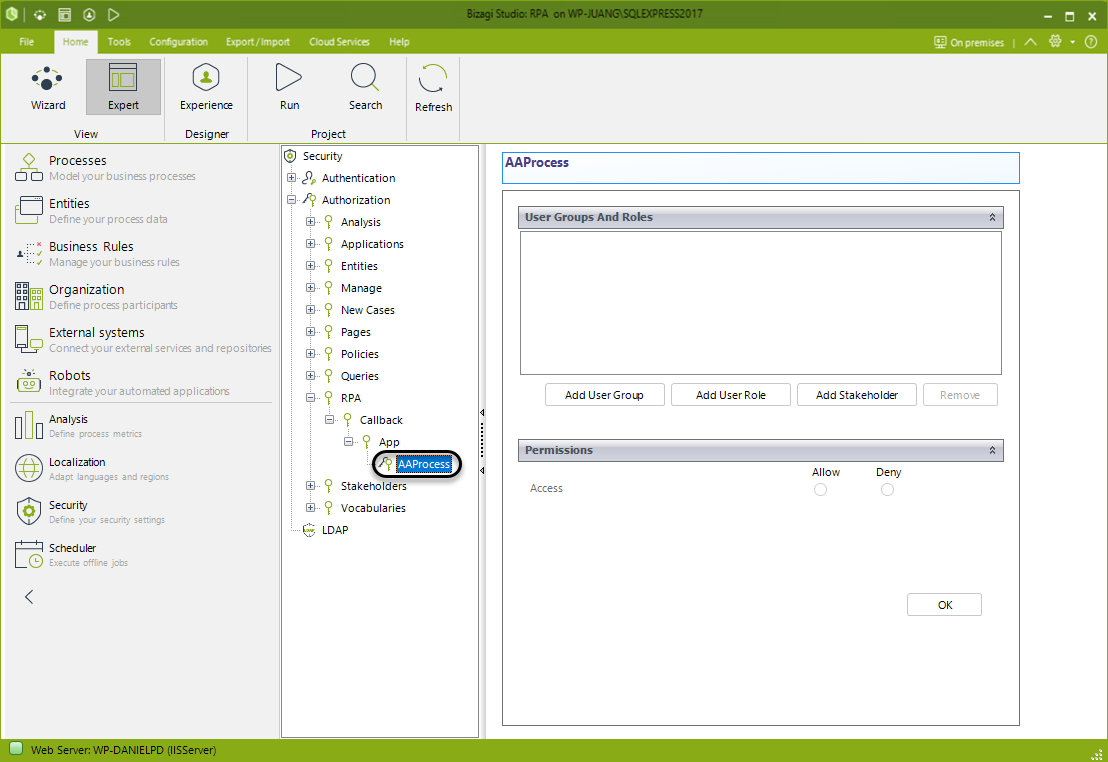
Task: Select the Allow access radio button
Action: tap(820, 489)
